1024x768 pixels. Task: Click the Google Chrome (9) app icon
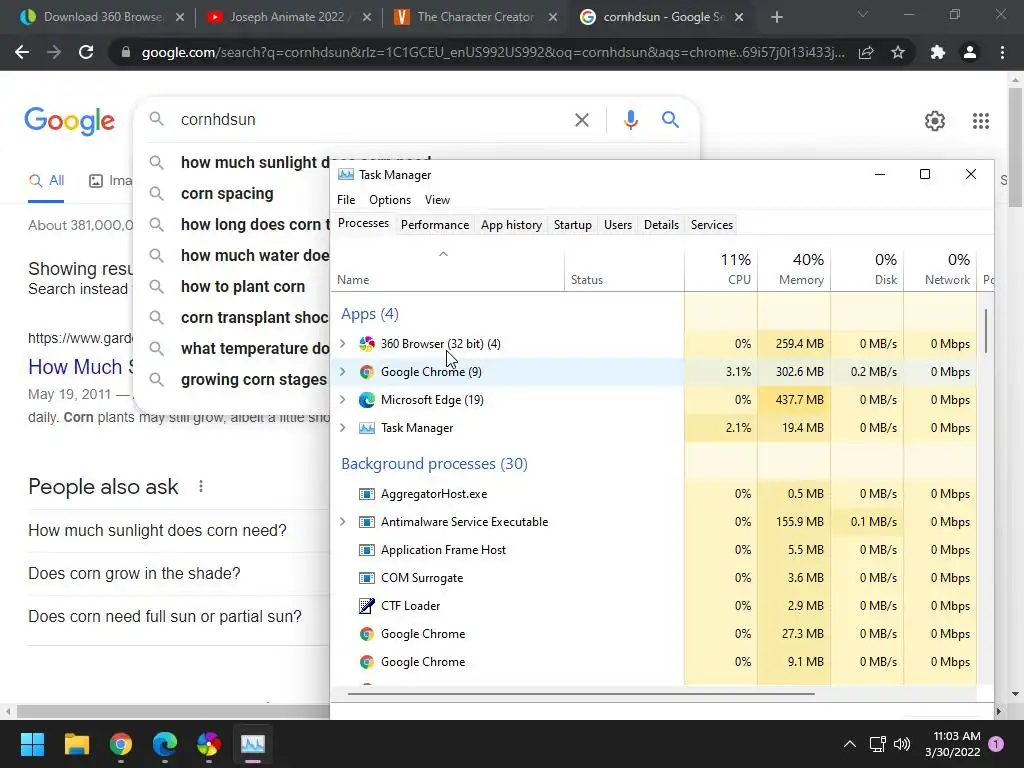(367, 372)
